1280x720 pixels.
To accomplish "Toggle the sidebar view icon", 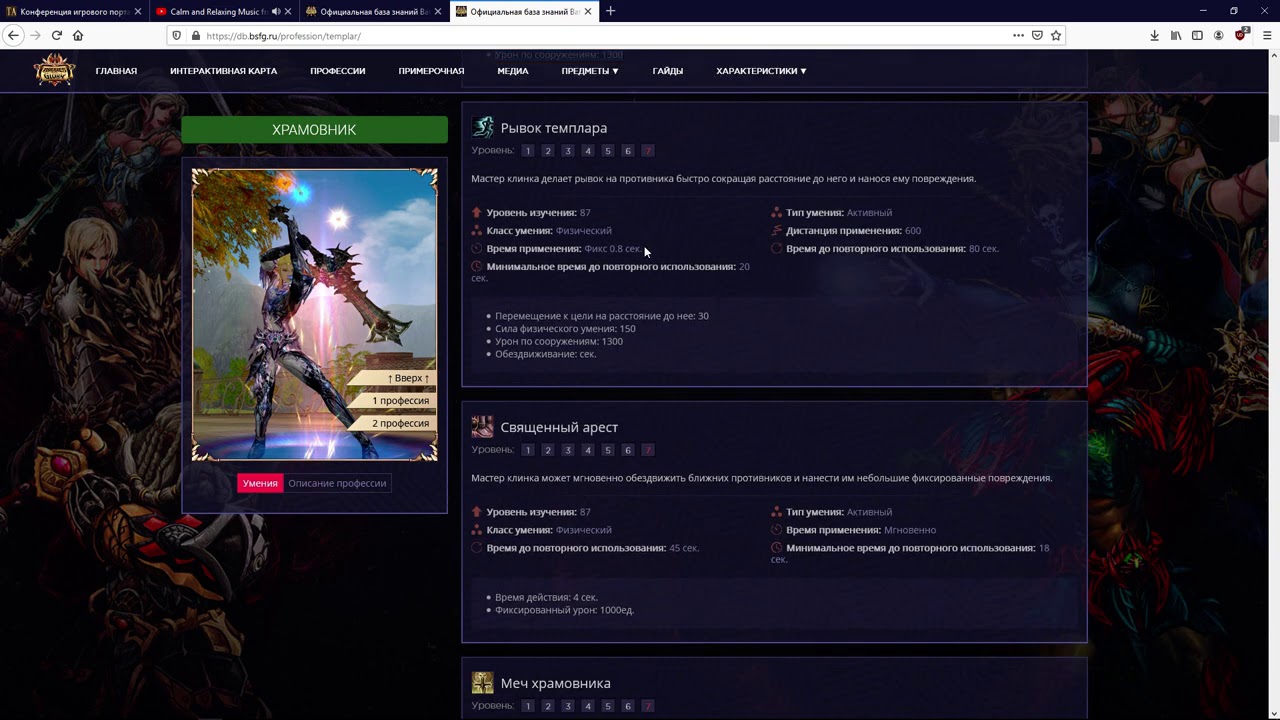I will coord(1197,35).
